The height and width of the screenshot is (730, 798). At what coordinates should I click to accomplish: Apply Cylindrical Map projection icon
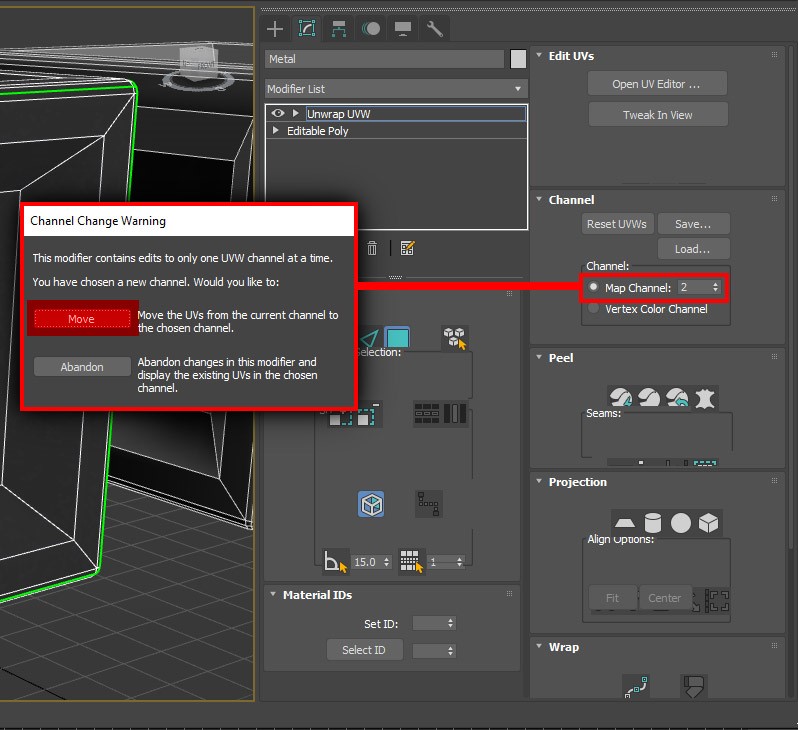pos(652,523)
